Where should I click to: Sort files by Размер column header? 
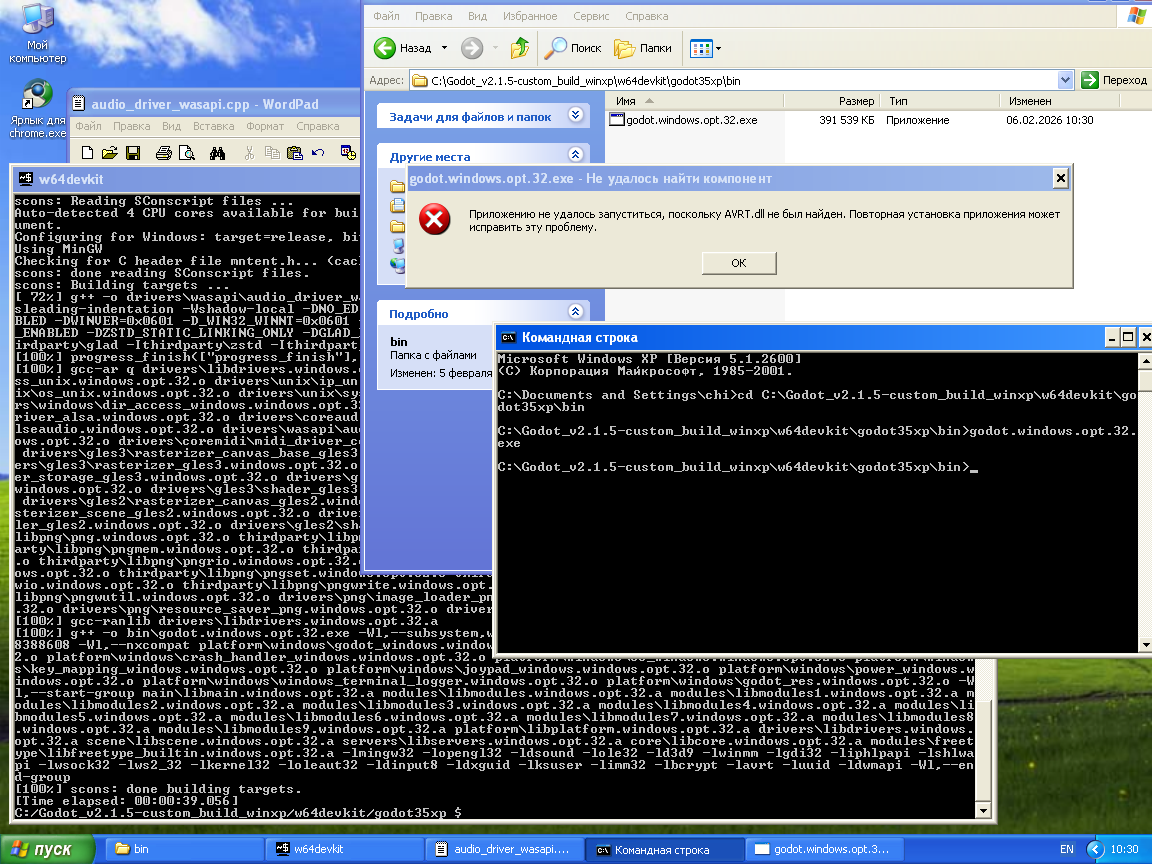(x=832, y=101)
